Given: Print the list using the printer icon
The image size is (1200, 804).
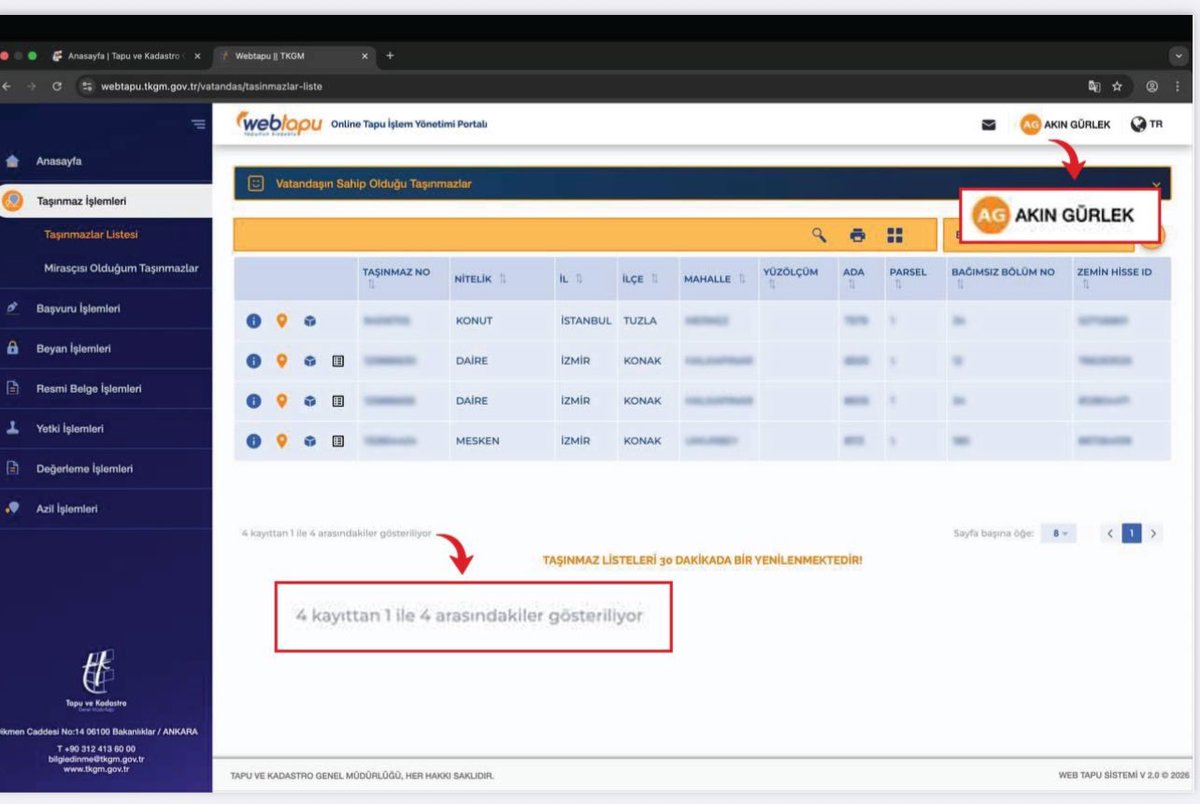Looking at the screenshot, I should coord(857,236).
